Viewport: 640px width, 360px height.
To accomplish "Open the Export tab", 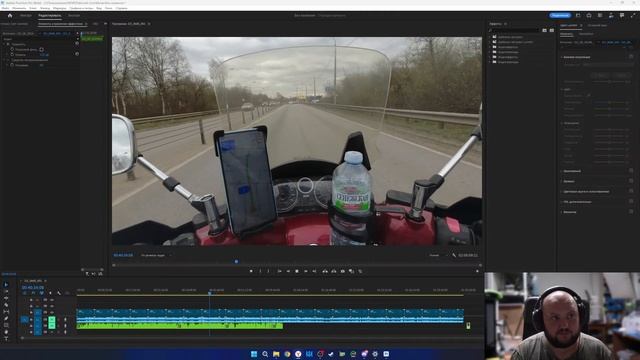I will (x=74, y=16).
